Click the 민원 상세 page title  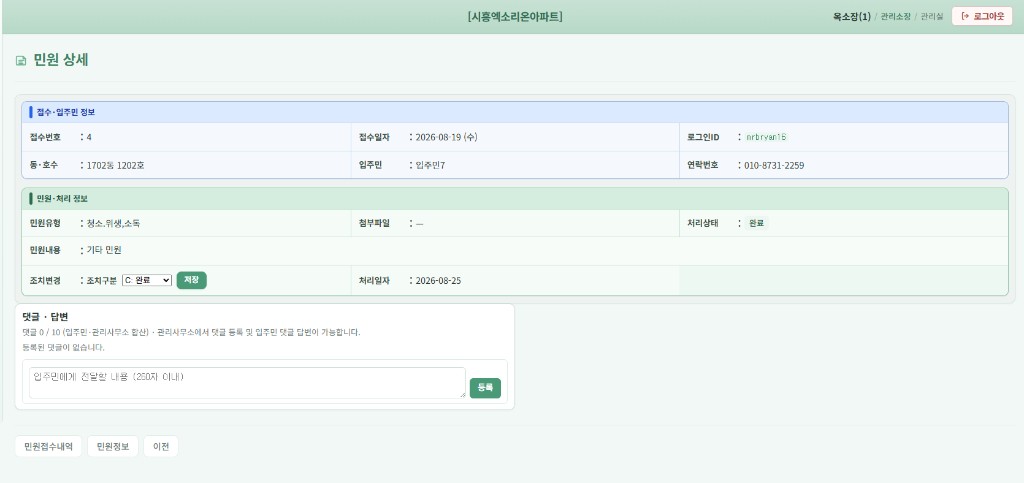tap(61, 60)
